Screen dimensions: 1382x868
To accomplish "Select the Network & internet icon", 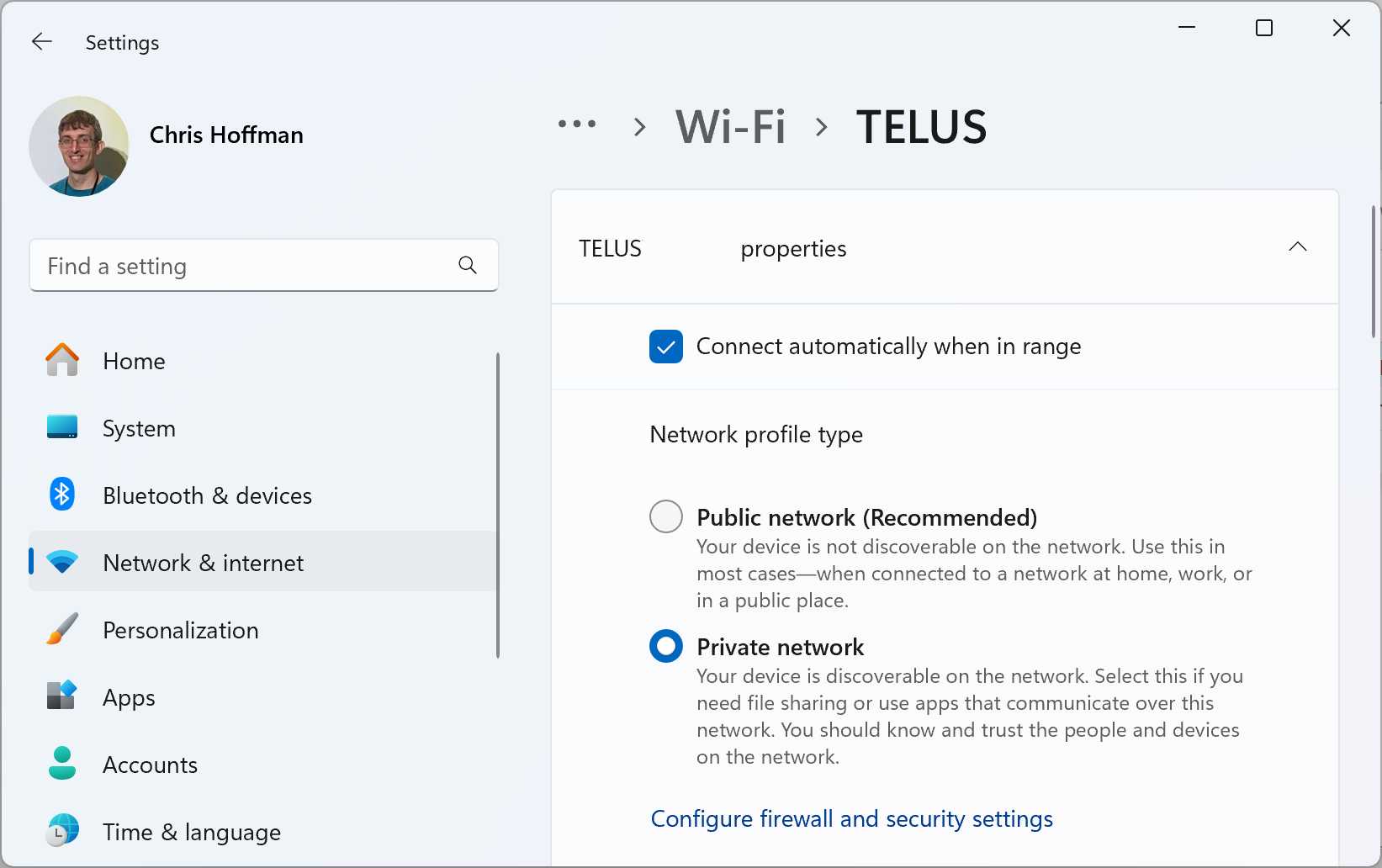I will (61, 562).
